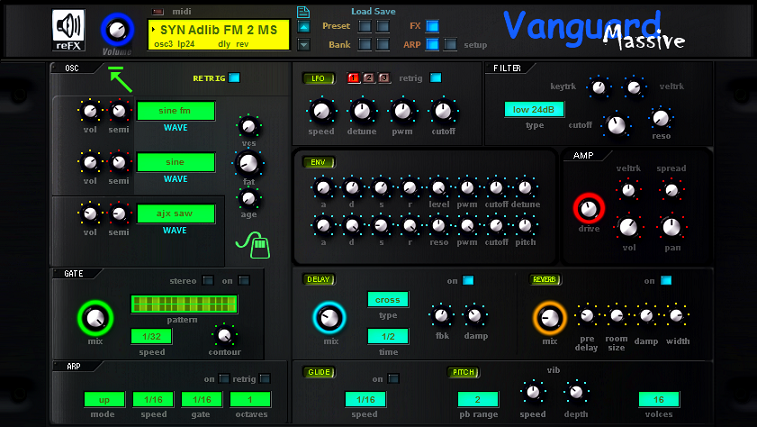This screenshot has width=757, height=427.
Task: Change the voices value 16
Action: point(659,399)
